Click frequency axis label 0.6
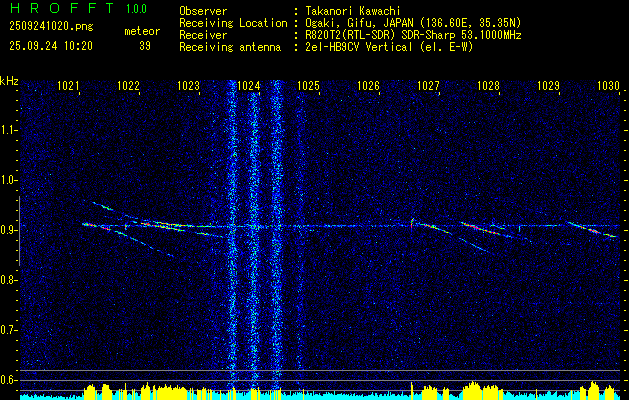The width and height of the screenshot is (629, 400). [x=8, y=380]
